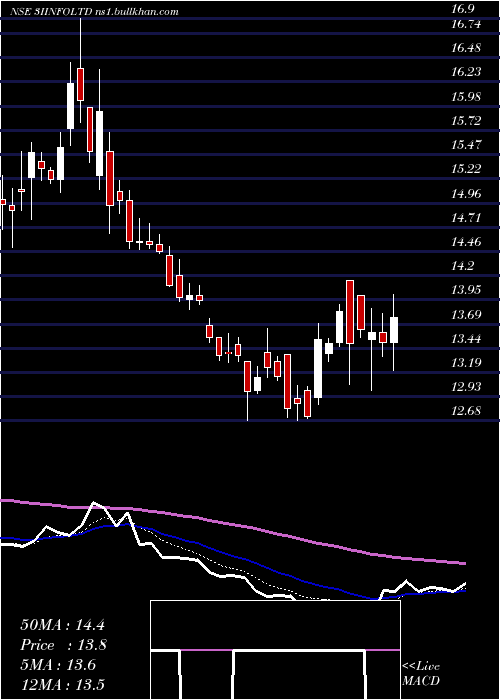The height and width of the screenshot is (700, 500).
Task: Click the 16.74 price axis label
Action: click(x=467, y=24)
